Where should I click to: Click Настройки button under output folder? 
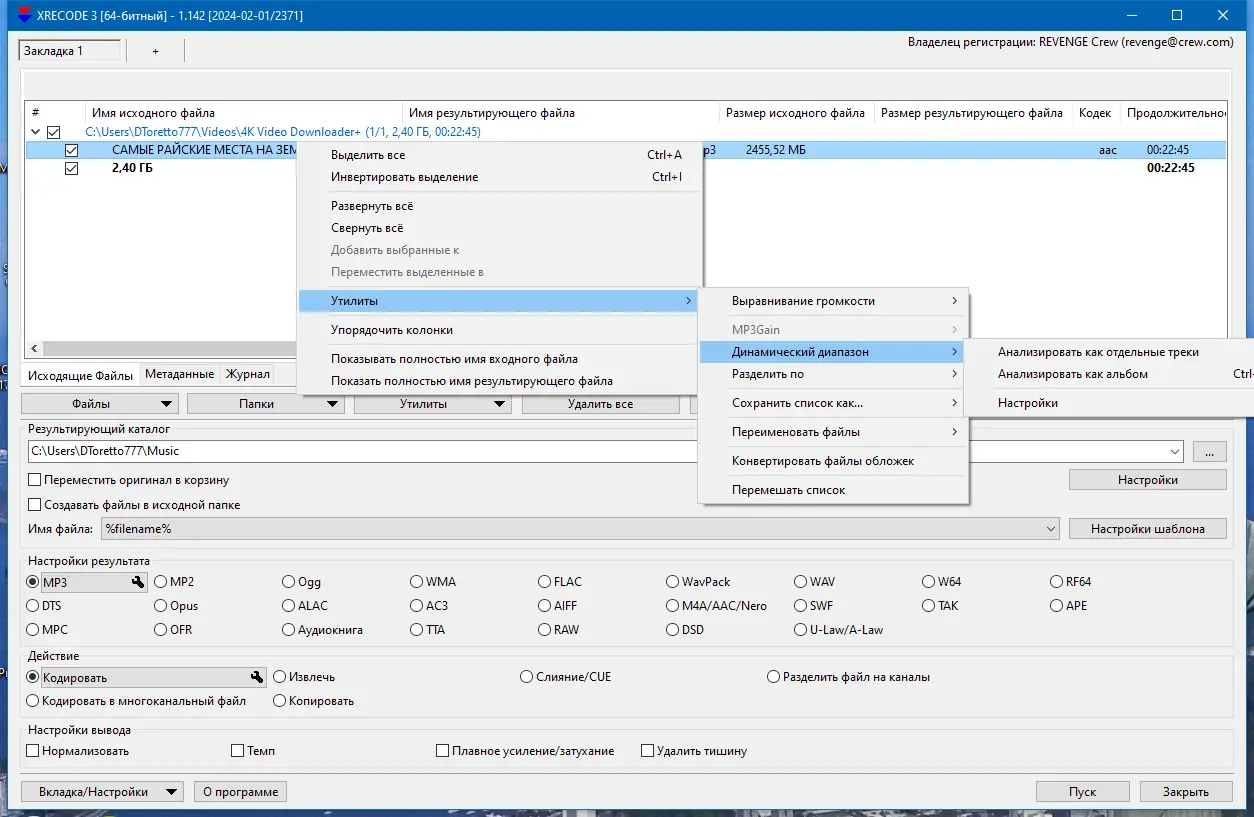(x=1147, y=480)
